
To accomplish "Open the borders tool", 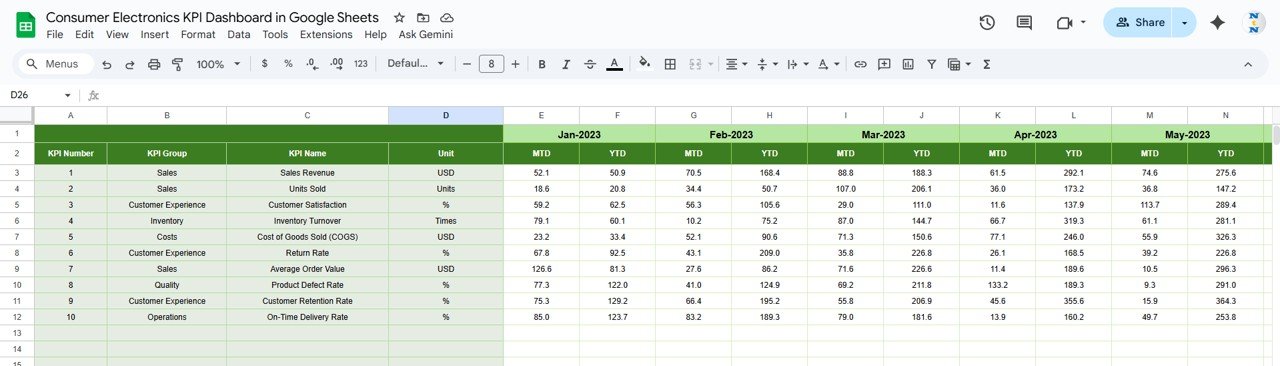I will pyautogui.click(x=670, y=64).
